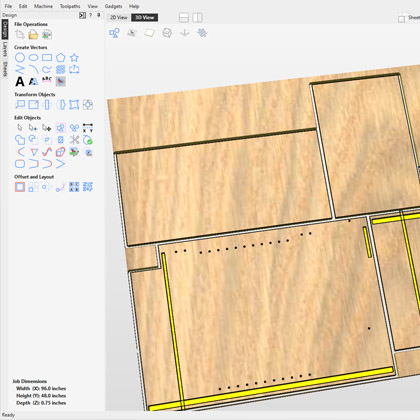Image resolution: width=420 pixels, height=420 pixels.
Task: Click the Draw Ellipse tool
Action: [33, 57]
